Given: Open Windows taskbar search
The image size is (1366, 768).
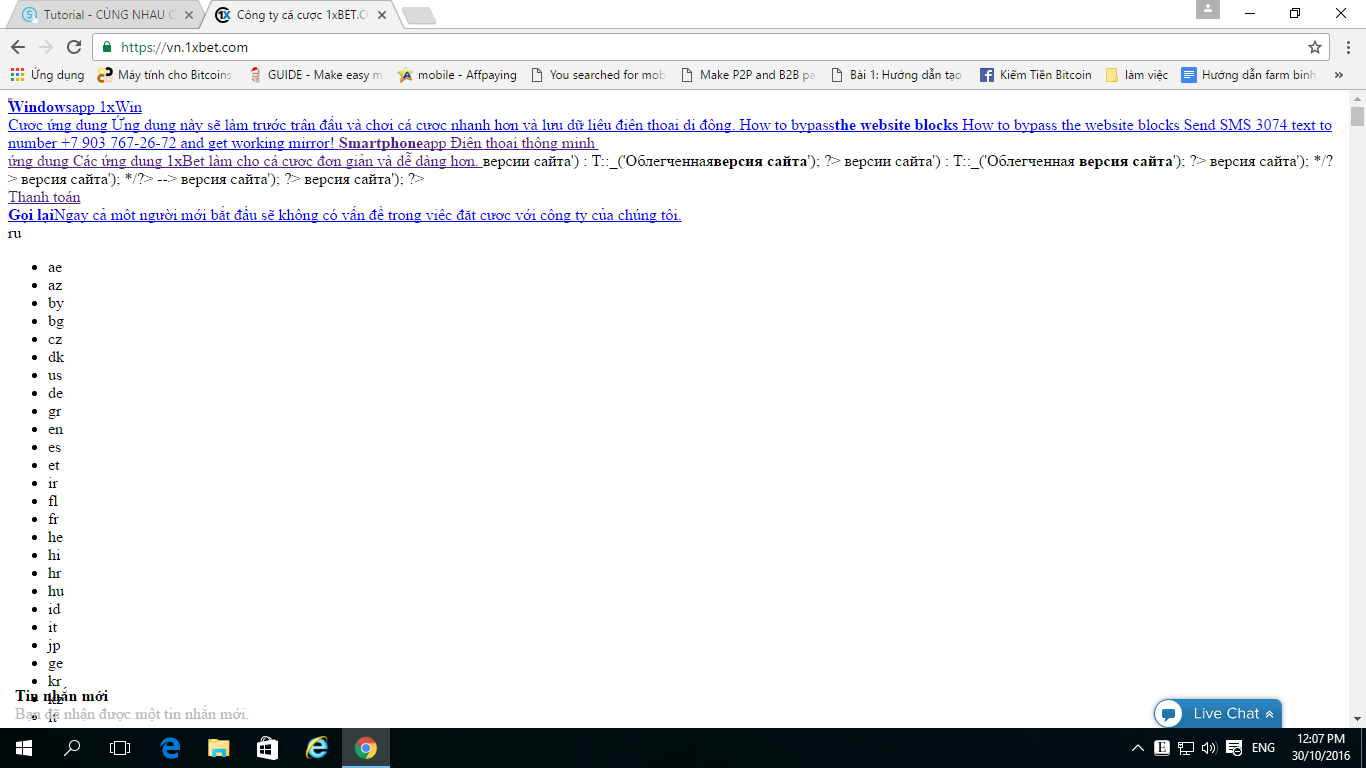Looking at the screenshot, I should click(x=72, y=748).
